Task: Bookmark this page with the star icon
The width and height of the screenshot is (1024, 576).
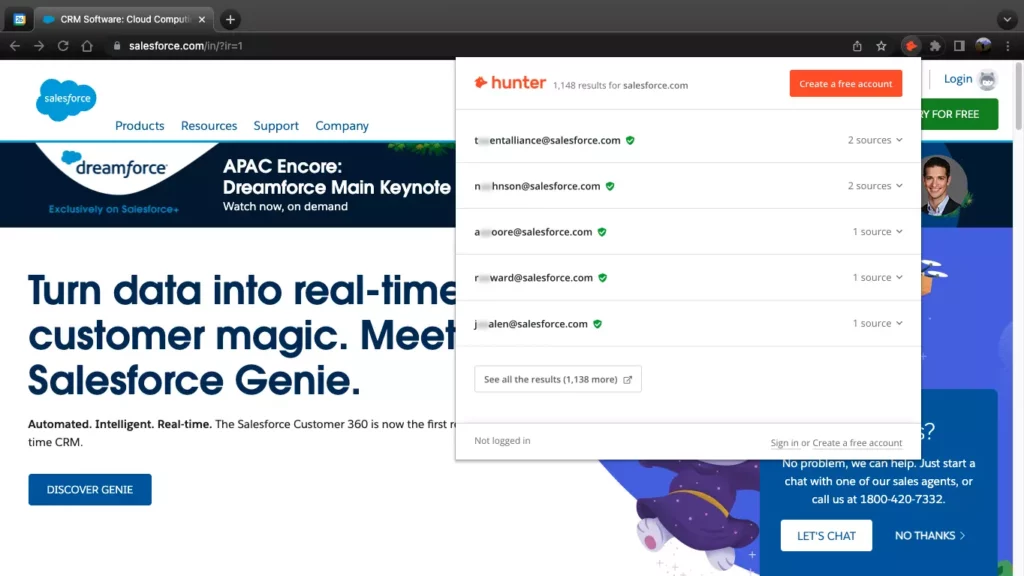Action: pos(881,45)
